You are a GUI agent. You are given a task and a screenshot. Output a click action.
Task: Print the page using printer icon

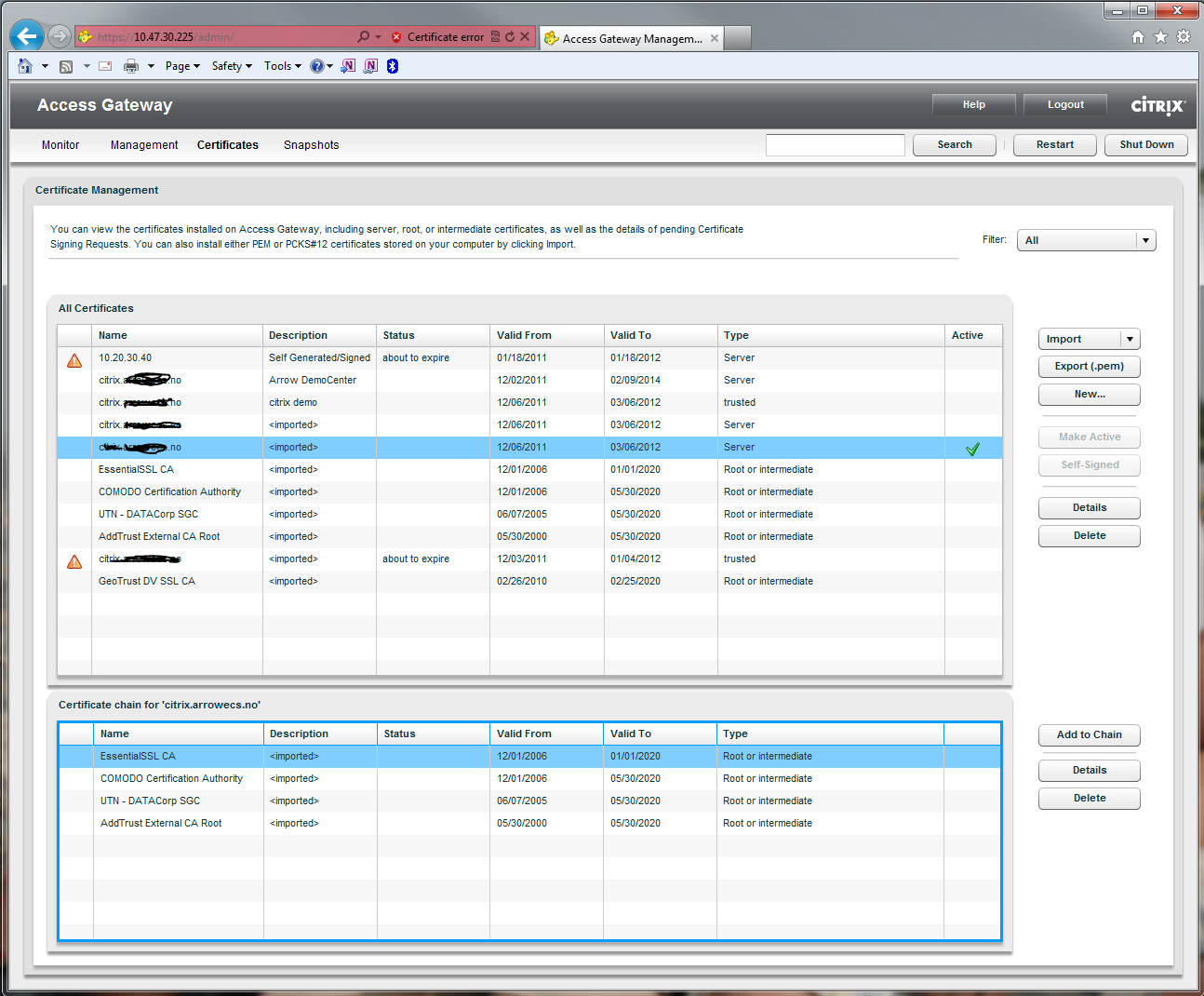(131, 66)
